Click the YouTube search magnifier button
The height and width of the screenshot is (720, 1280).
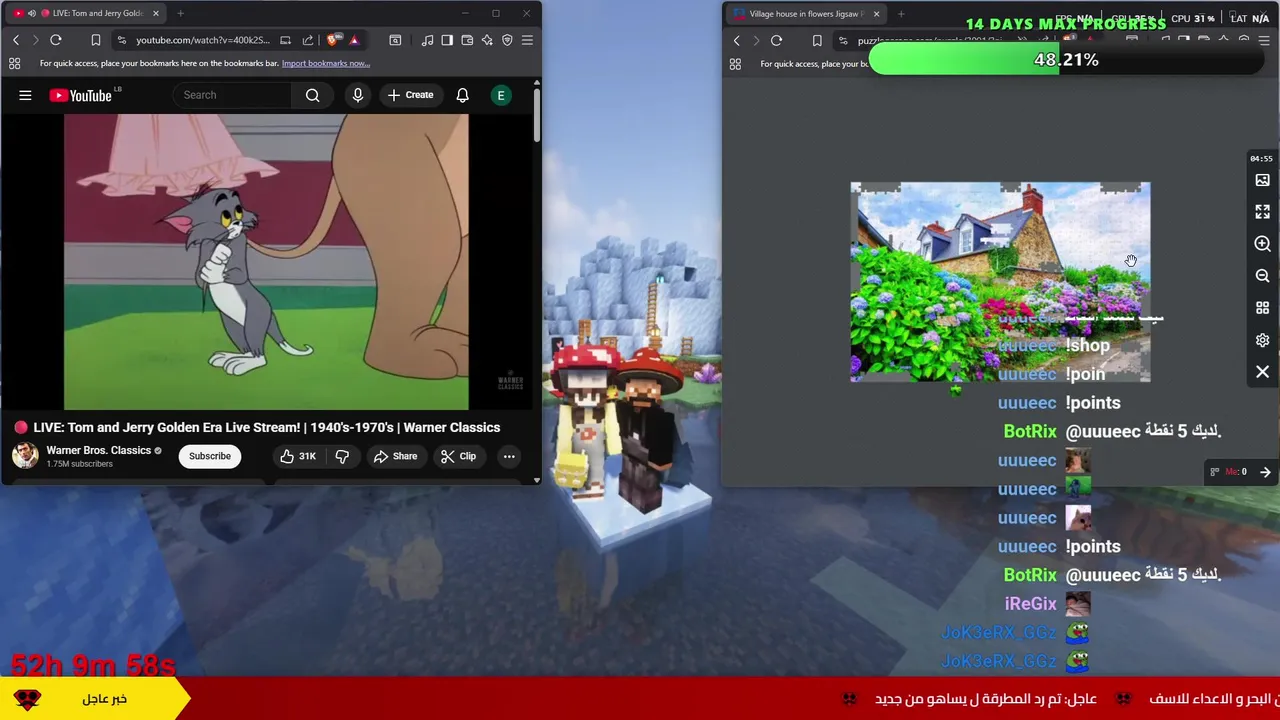[x=312, y=95]
